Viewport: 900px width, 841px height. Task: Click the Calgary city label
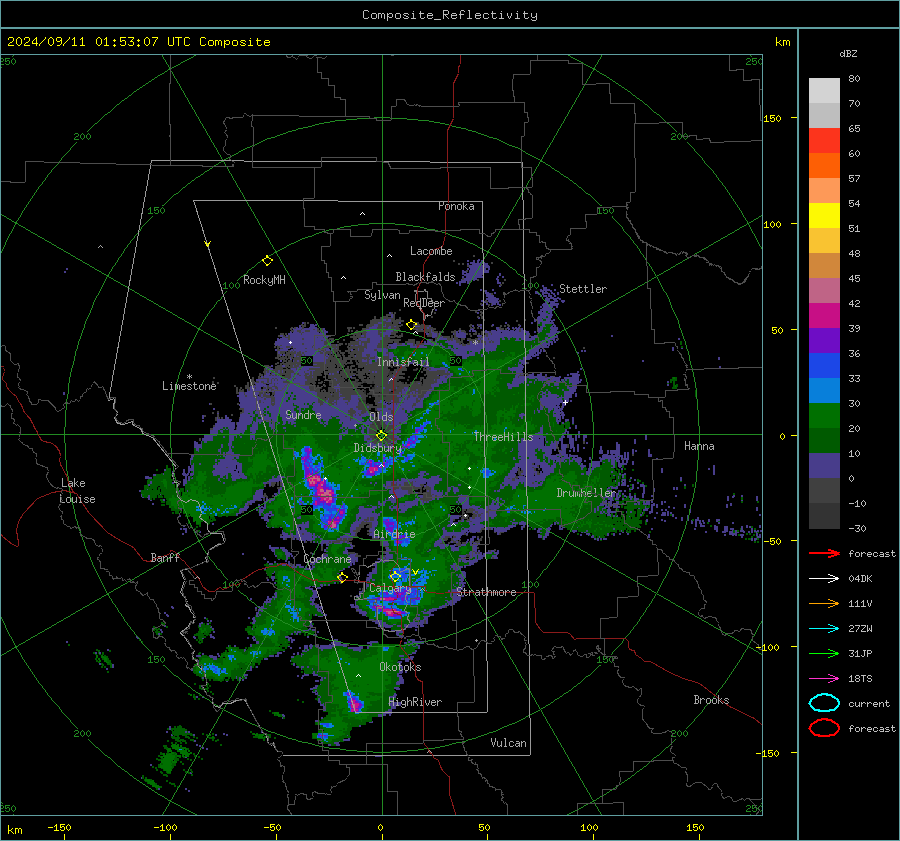click(x=390, y=588)
